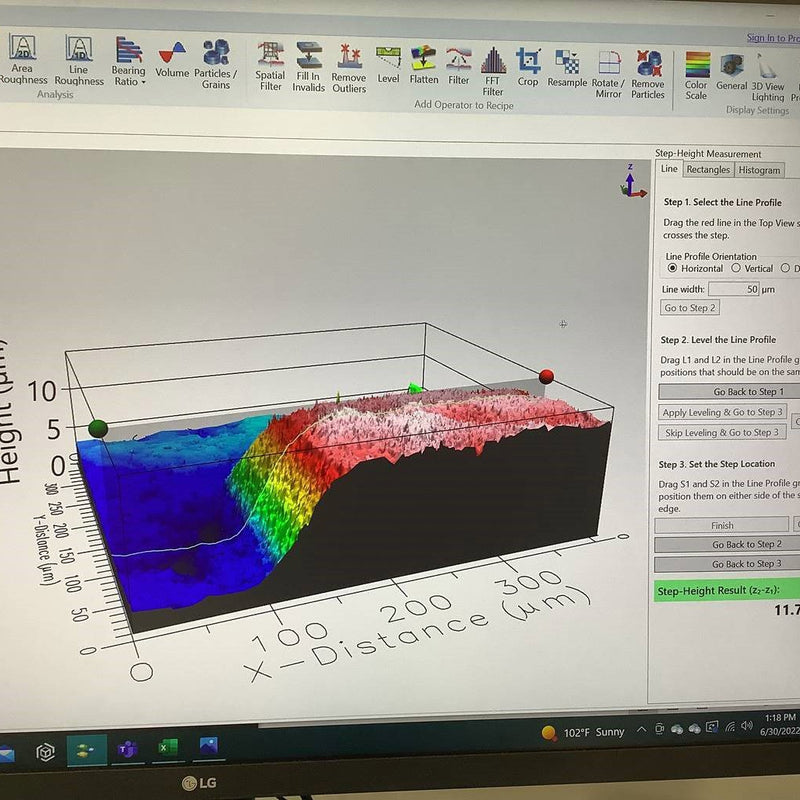Switch to the Histogram tab

tap(759, 170)
